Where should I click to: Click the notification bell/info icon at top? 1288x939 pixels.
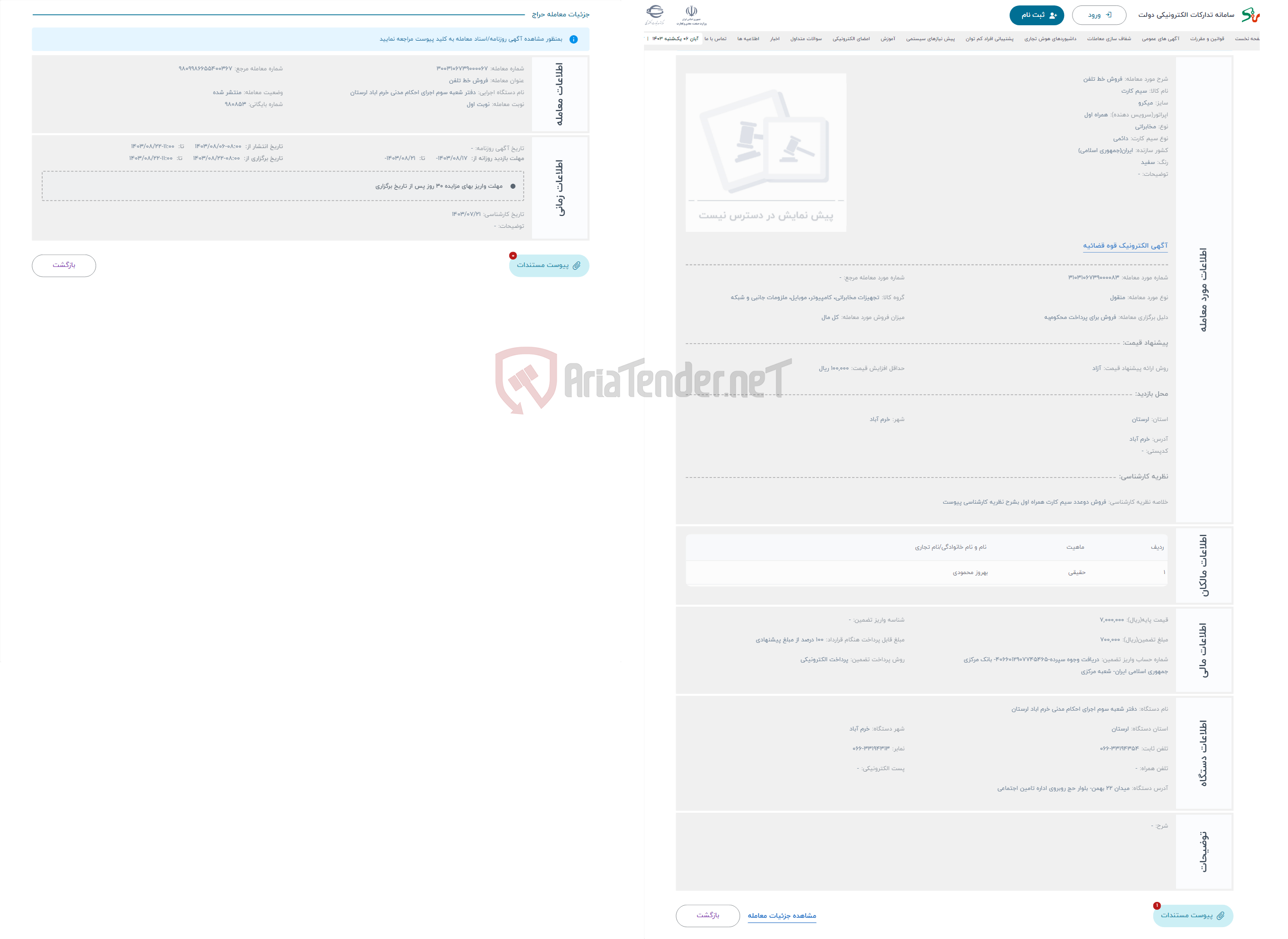[x=575, y=40]
